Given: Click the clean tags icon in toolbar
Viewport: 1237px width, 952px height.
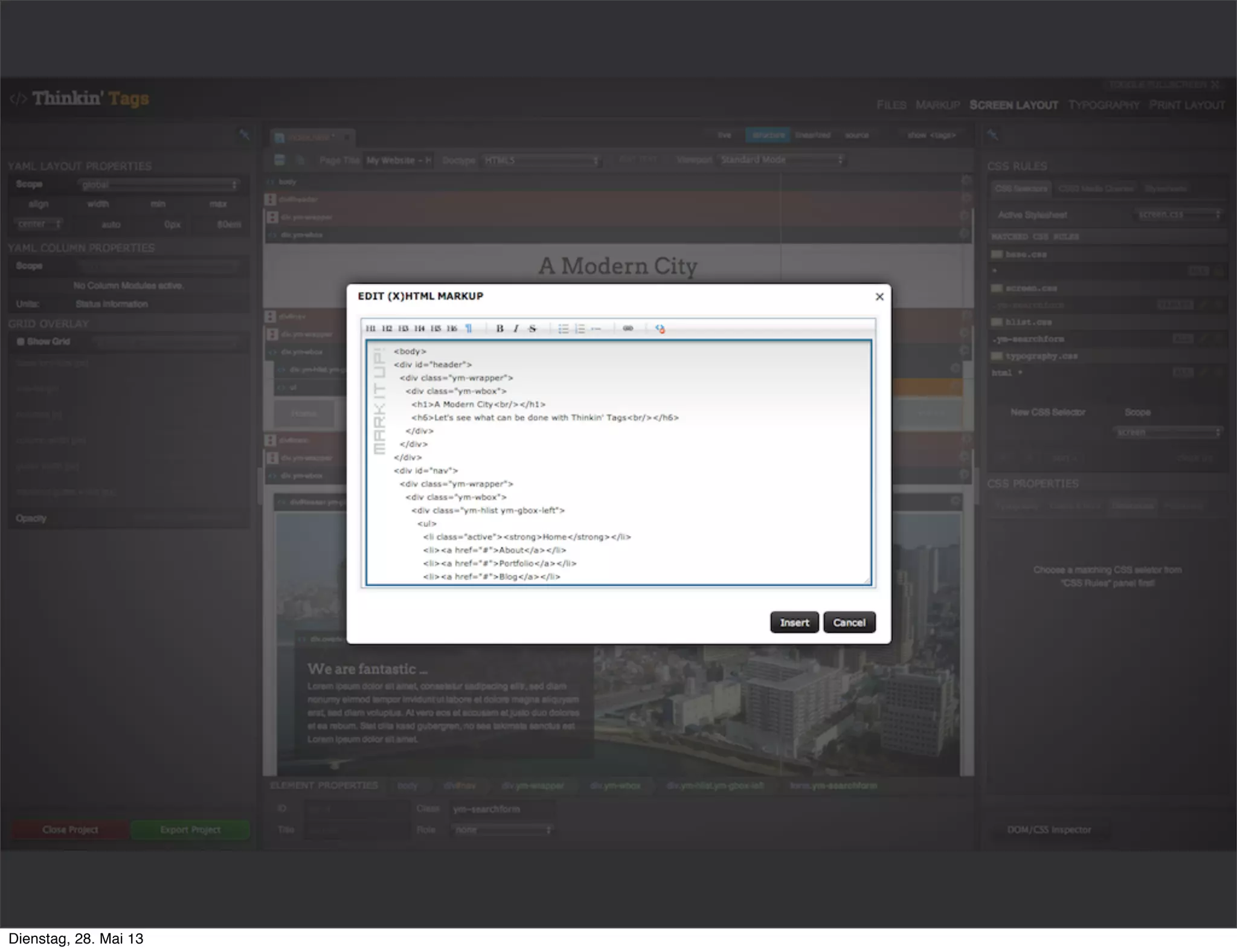Looking at the screenshot, I should 660,329.
